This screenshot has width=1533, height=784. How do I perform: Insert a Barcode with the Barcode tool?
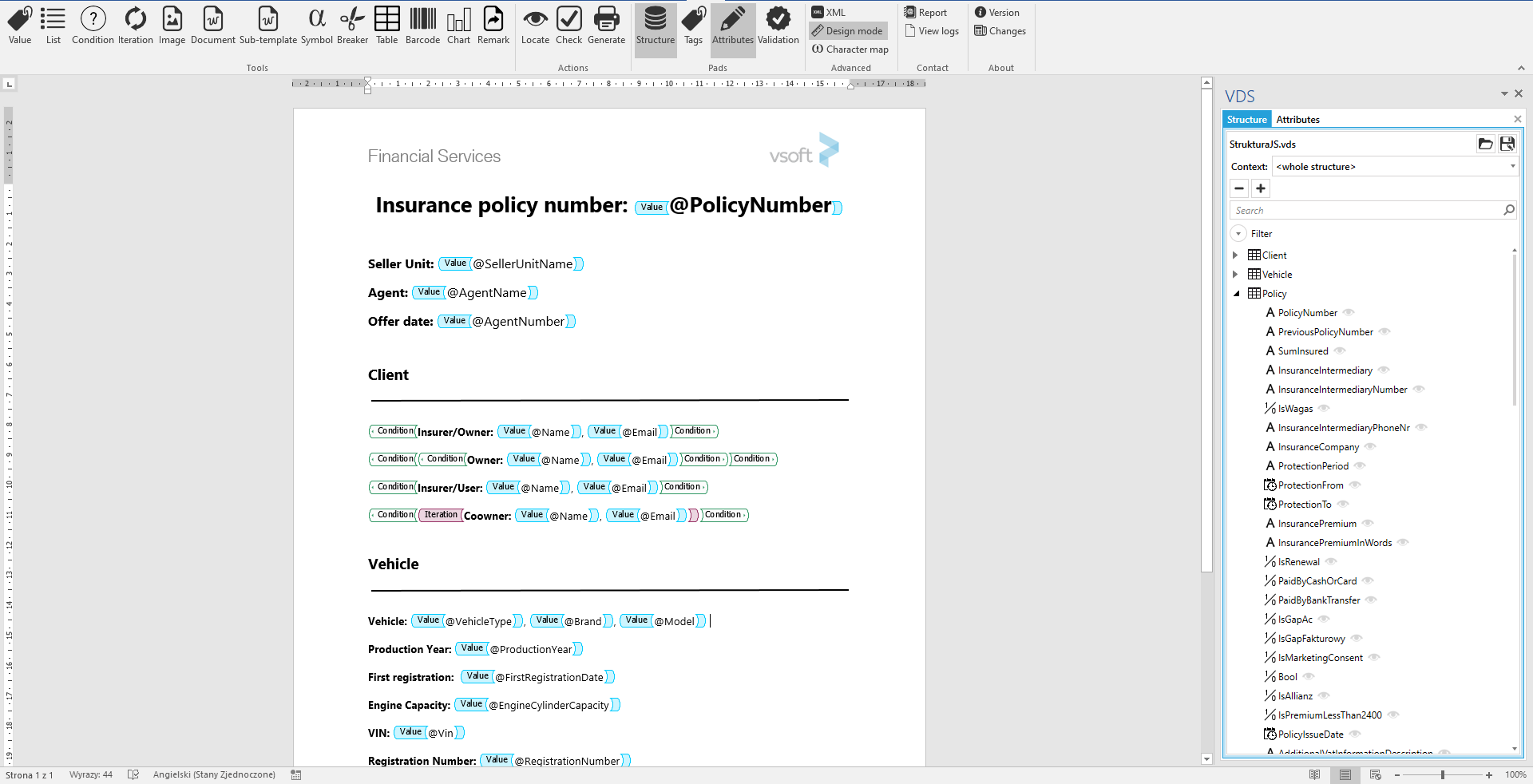pos(422,26)
